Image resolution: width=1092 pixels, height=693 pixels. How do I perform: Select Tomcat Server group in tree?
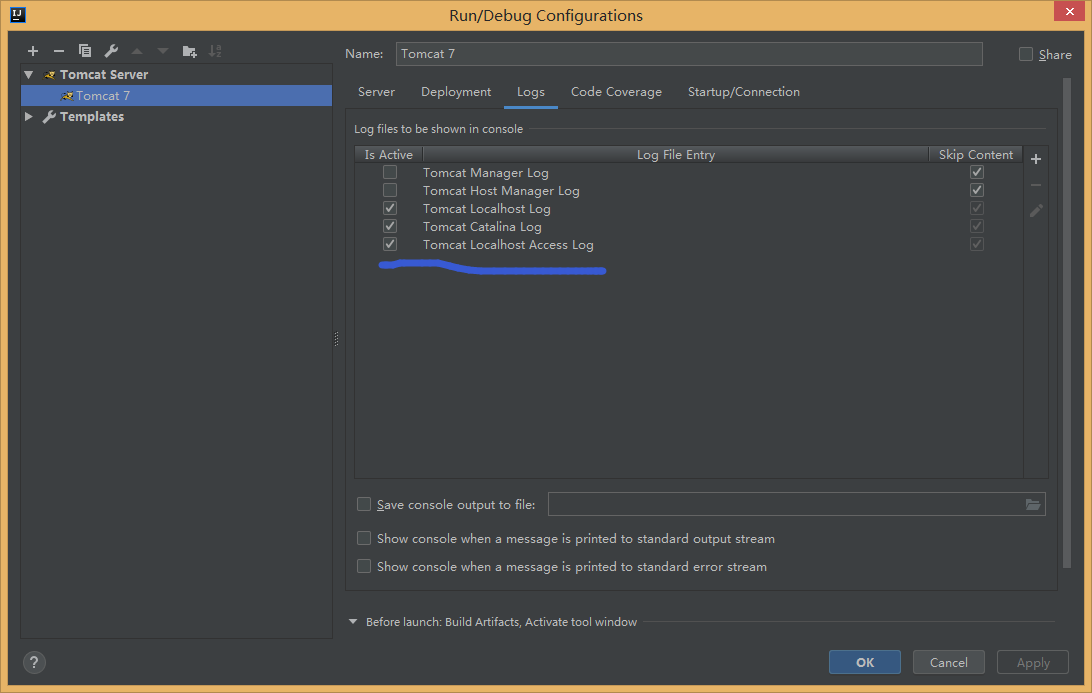click(x=104, y=75)
